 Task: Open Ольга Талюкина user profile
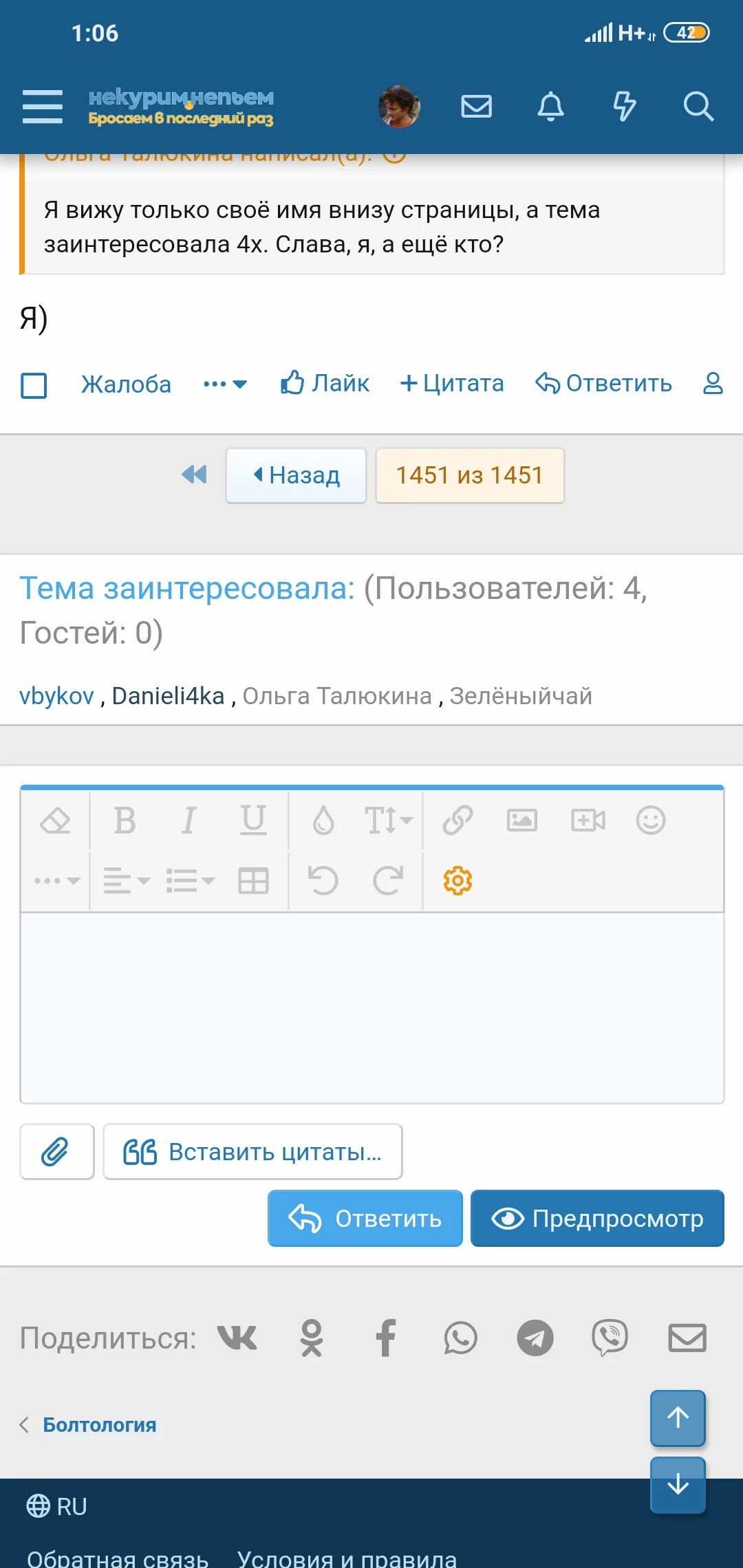tap(337, 696)
